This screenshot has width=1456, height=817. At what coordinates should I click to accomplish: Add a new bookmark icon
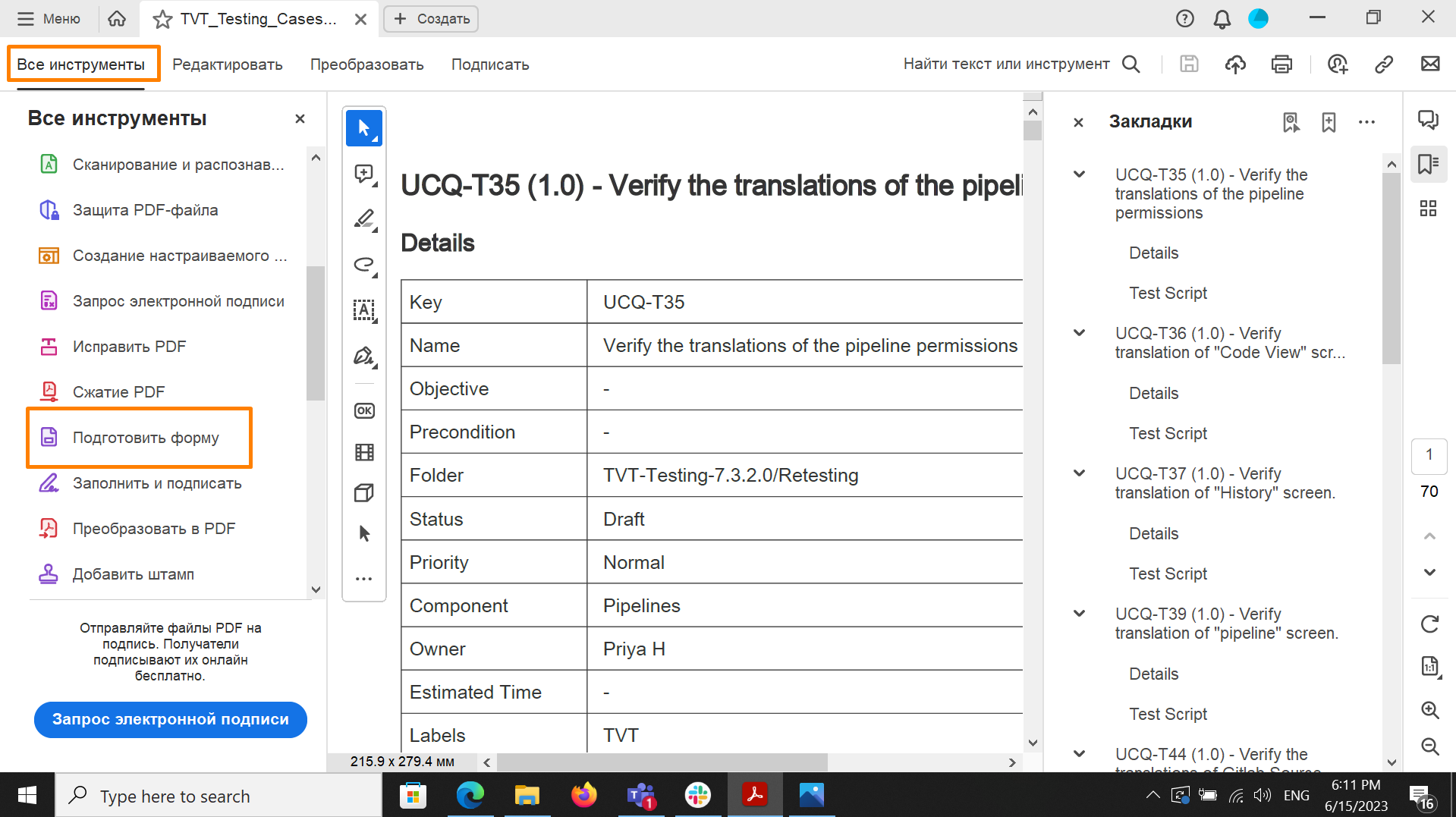(x=1329, y=122)
